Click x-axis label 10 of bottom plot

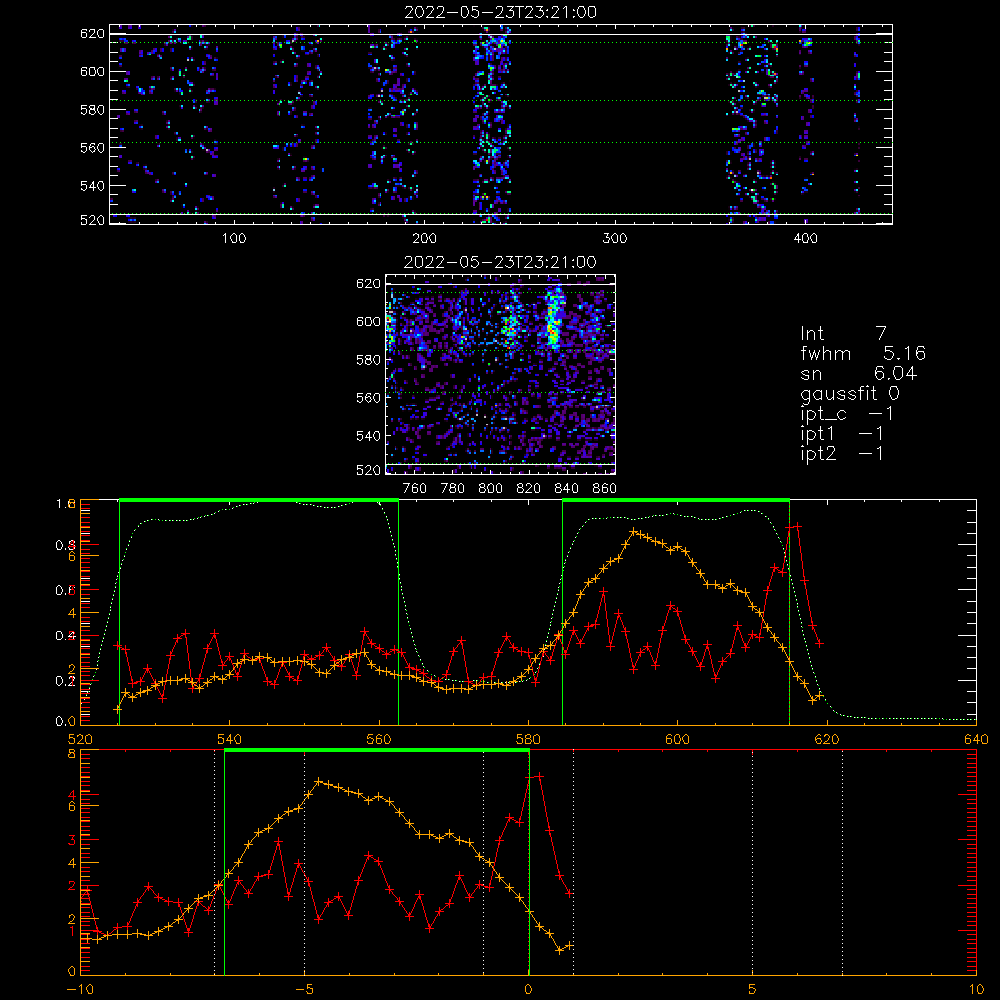pyautogui.click(x=976, y=989)
